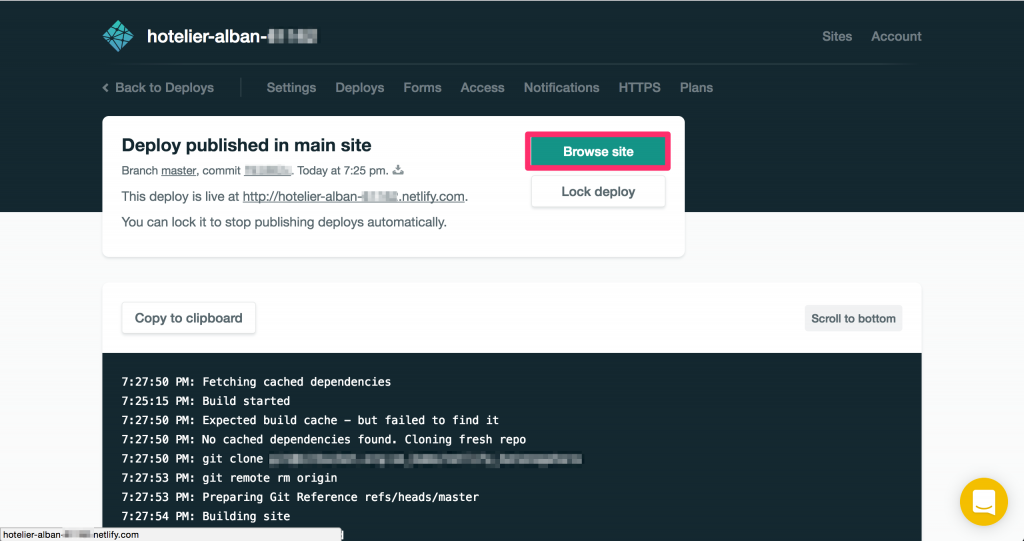Click the Back to Deploys link
1024x541 pixels.
click(x=158, y=88)
